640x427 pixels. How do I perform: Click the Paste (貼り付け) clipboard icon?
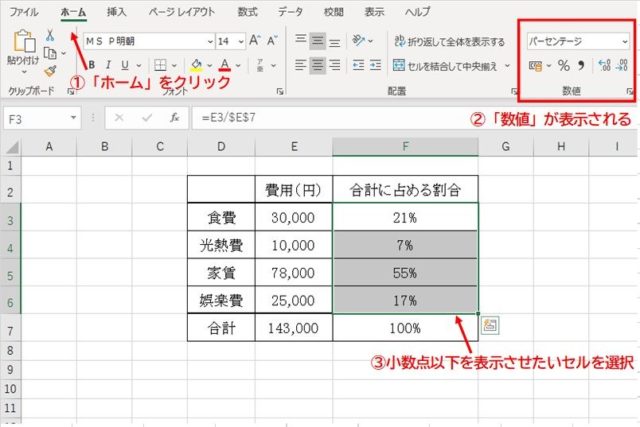pyautogui.click(x=21, y=44)
